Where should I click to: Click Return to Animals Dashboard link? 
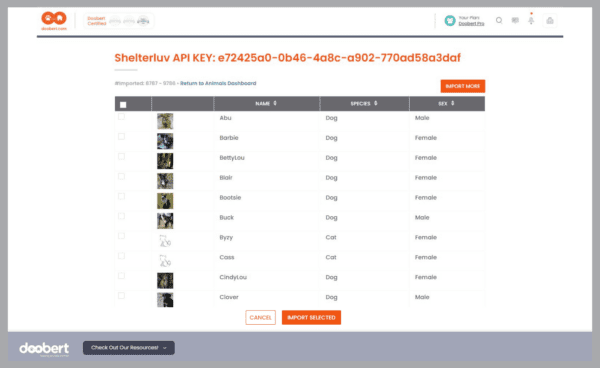[218, 83]
